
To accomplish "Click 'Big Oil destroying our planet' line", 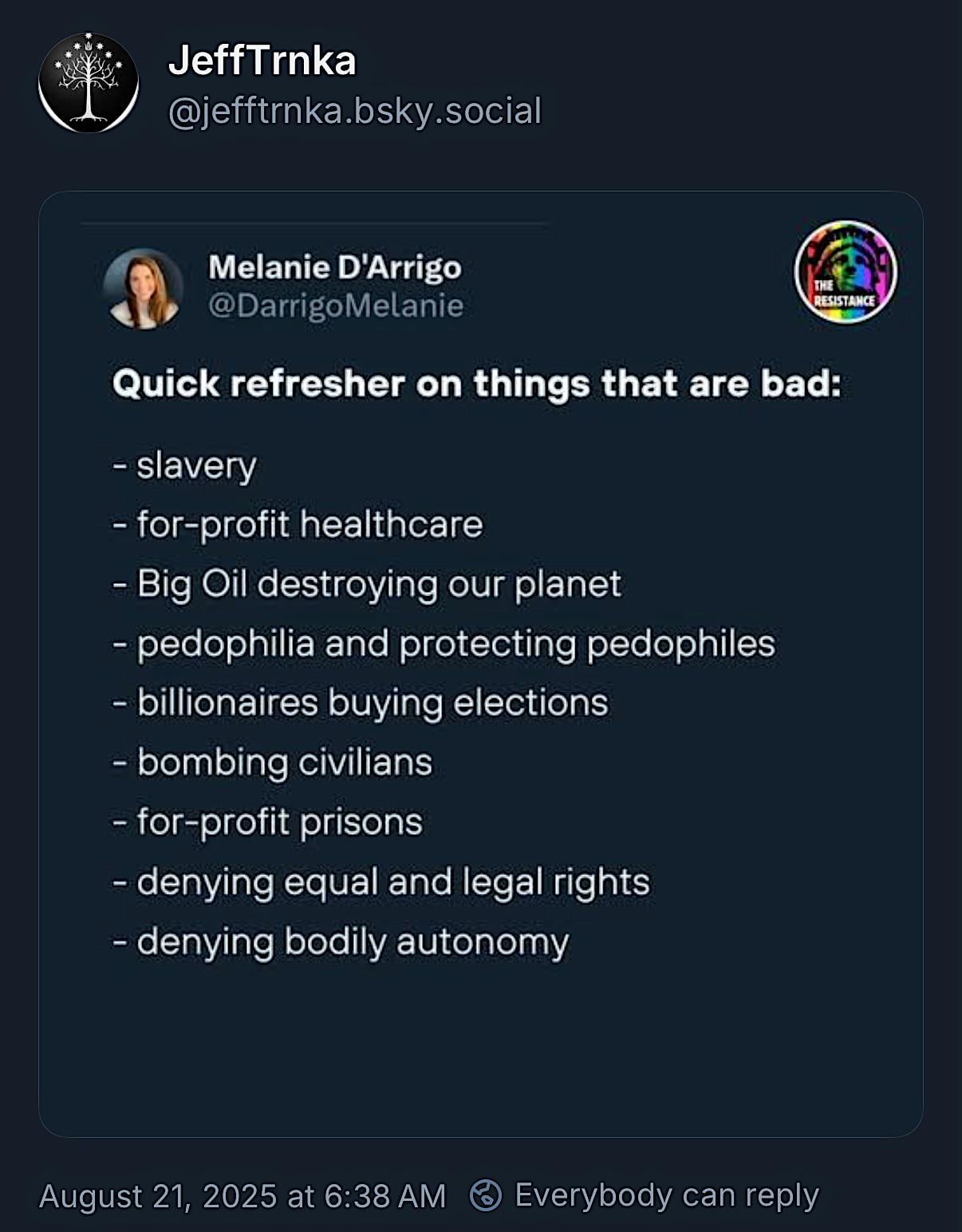I will 367,585.
